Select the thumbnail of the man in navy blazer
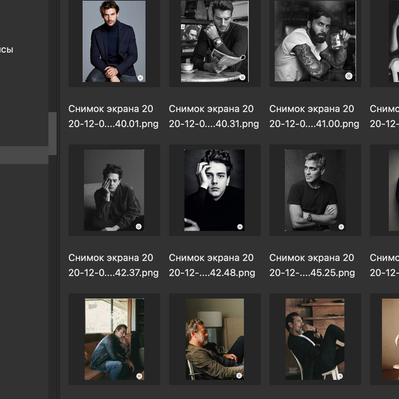 [x=114, y=41]
